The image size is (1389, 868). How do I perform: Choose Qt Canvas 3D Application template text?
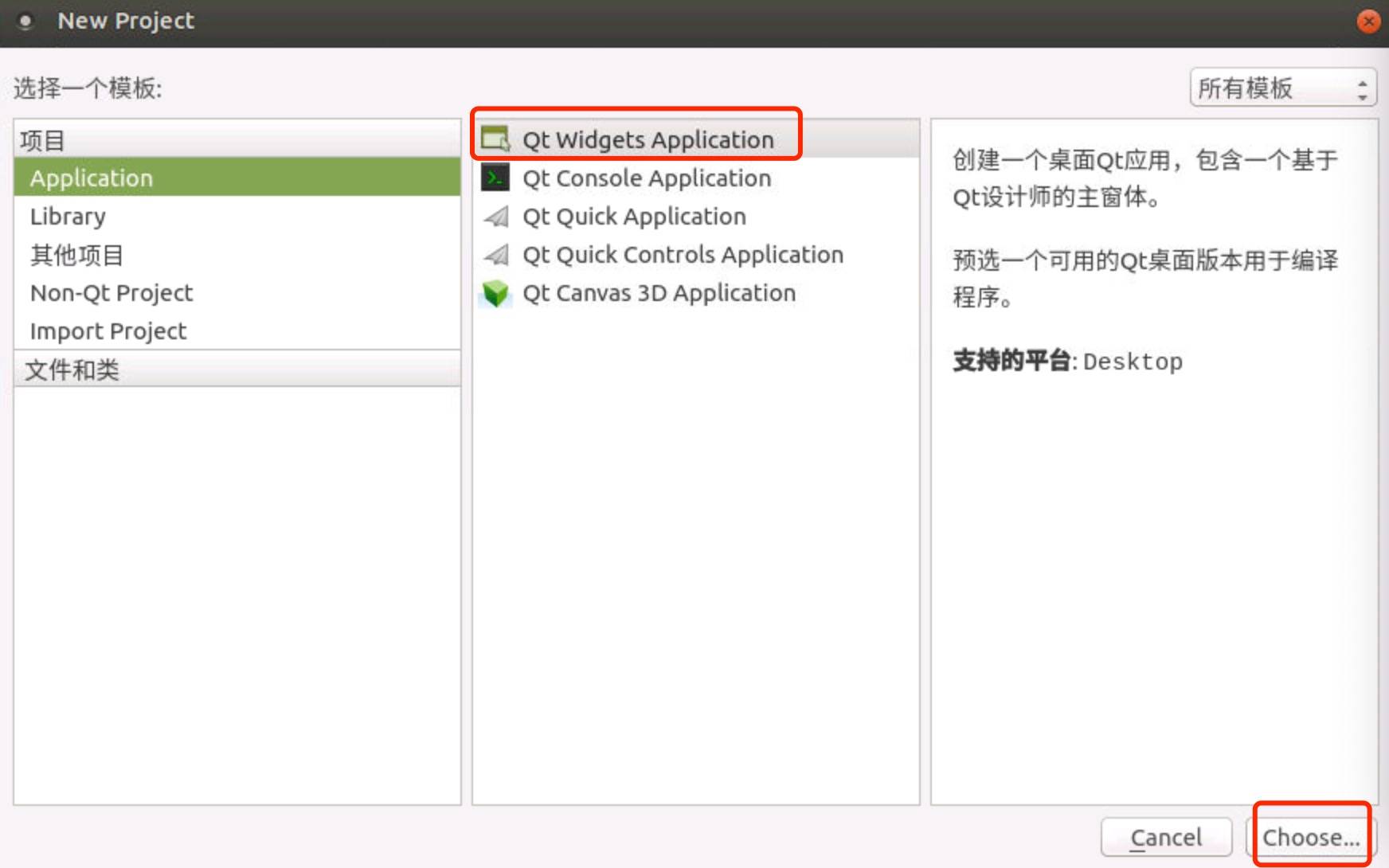click(x=659, y=293)
